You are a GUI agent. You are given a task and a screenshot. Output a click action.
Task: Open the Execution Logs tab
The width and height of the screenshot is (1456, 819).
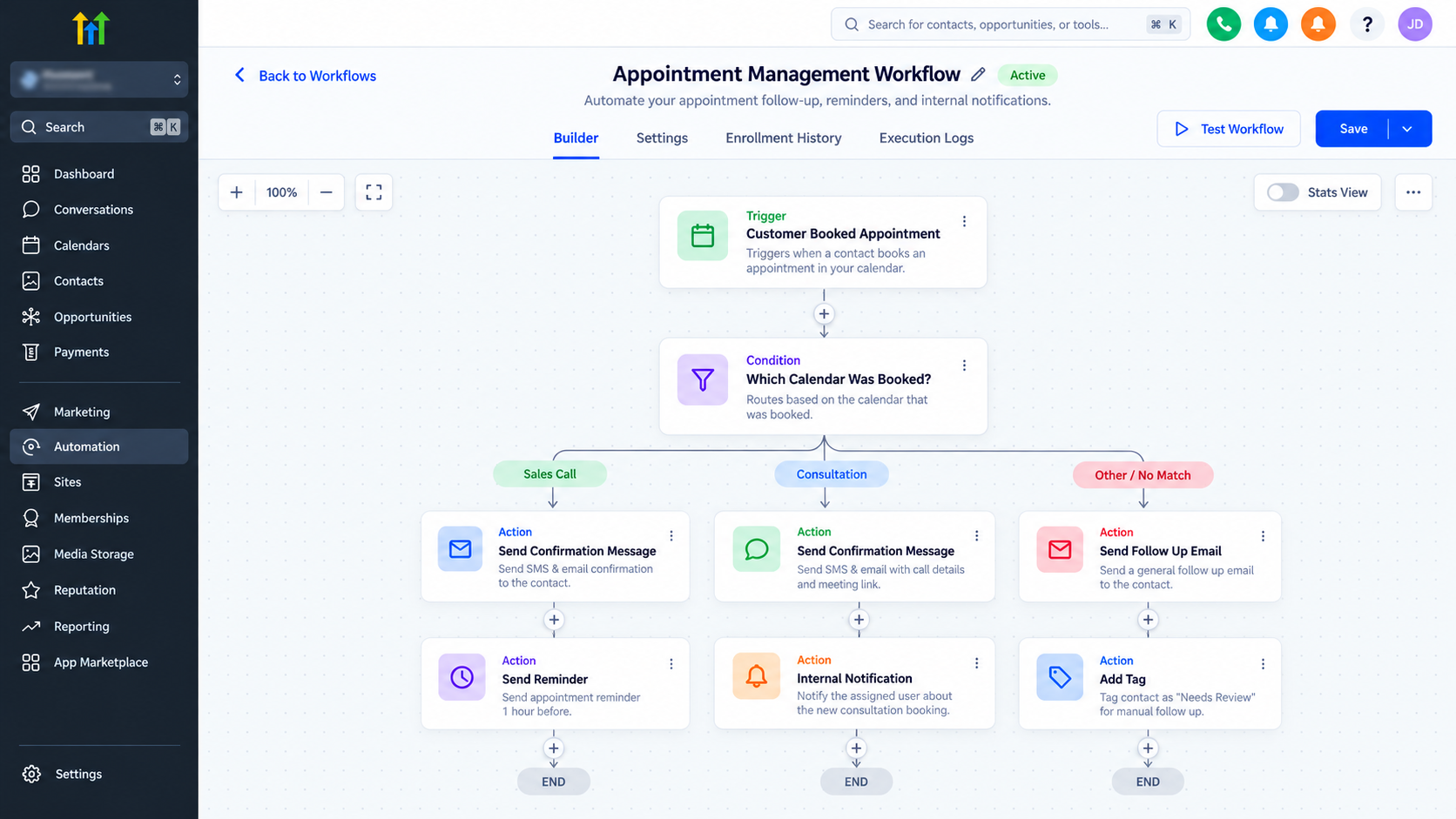pyautogui.click(x=927, y=138)
